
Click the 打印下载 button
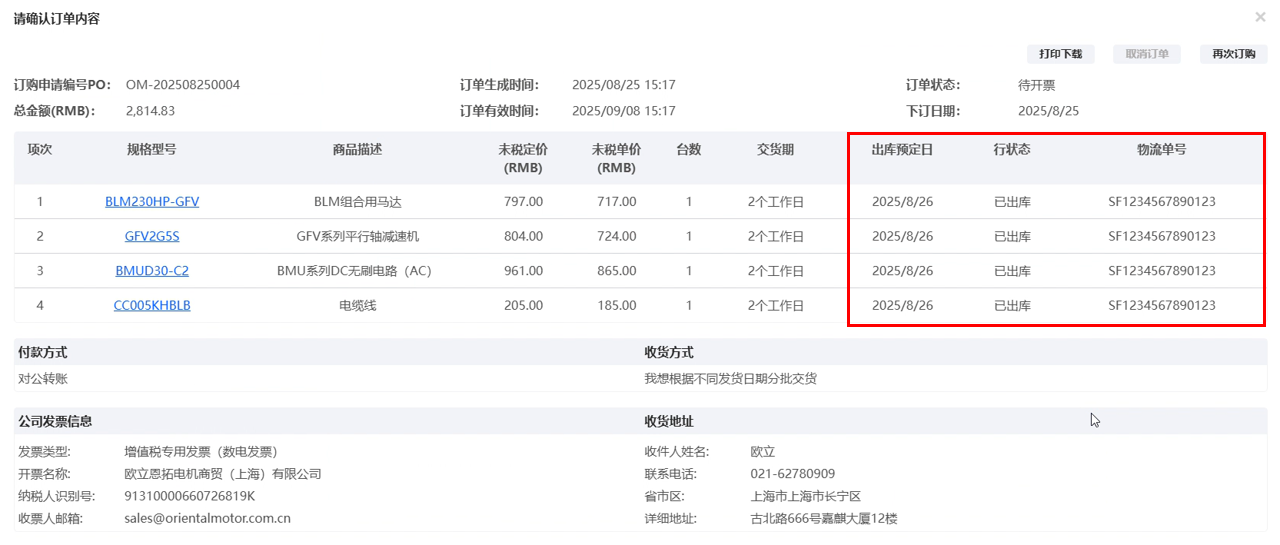coord(1060,54)
